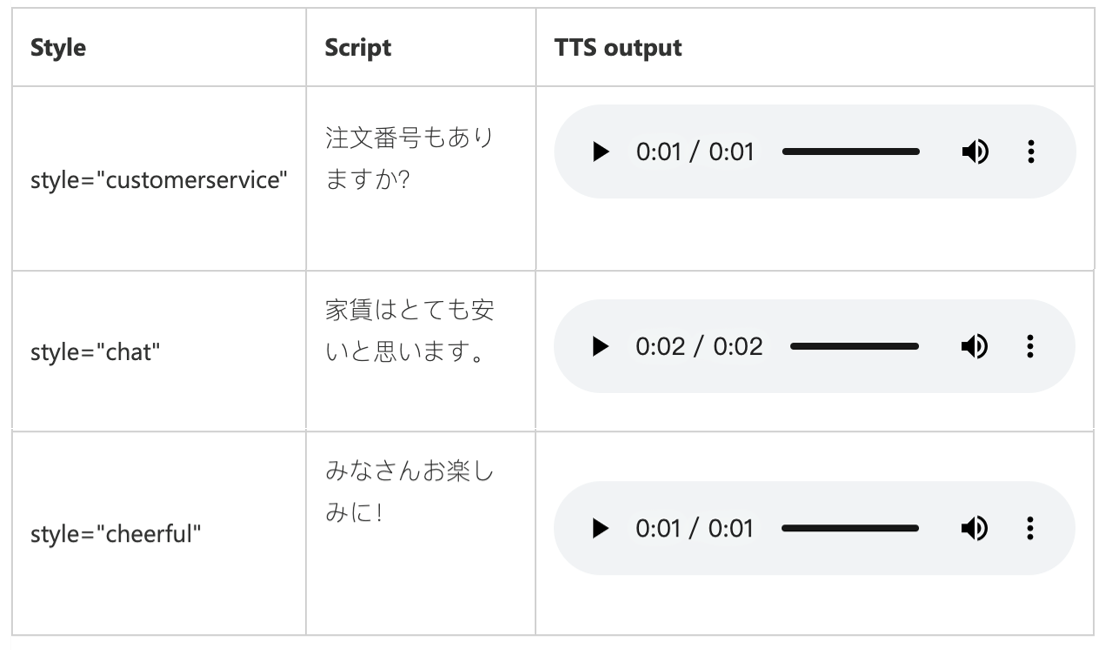1103x652 pixels.
Task: Click the "Style" column header
Action: point(58,48)
